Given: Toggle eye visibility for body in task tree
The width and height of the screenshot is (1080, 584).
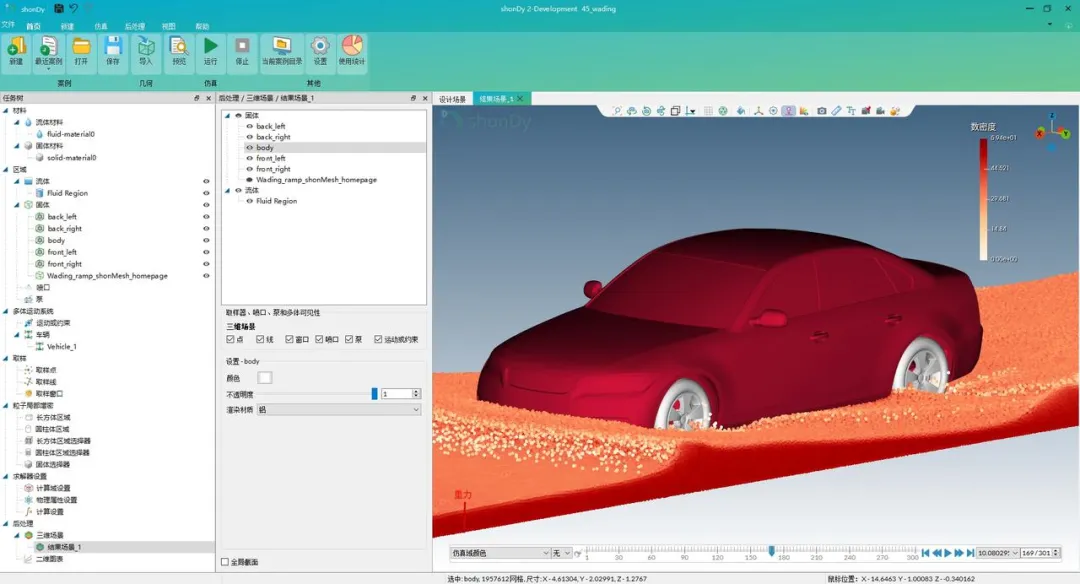Looking at the screenshot, I should [206, 240].
